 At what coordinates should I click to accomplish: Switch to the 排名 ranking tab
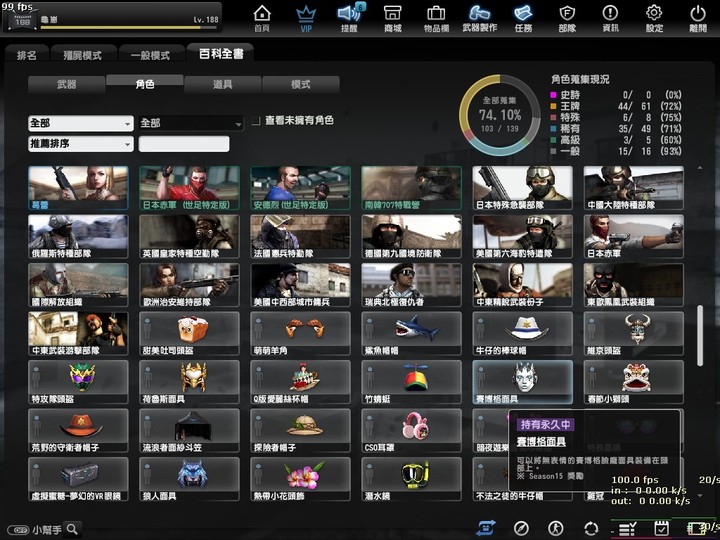(27, 55)
